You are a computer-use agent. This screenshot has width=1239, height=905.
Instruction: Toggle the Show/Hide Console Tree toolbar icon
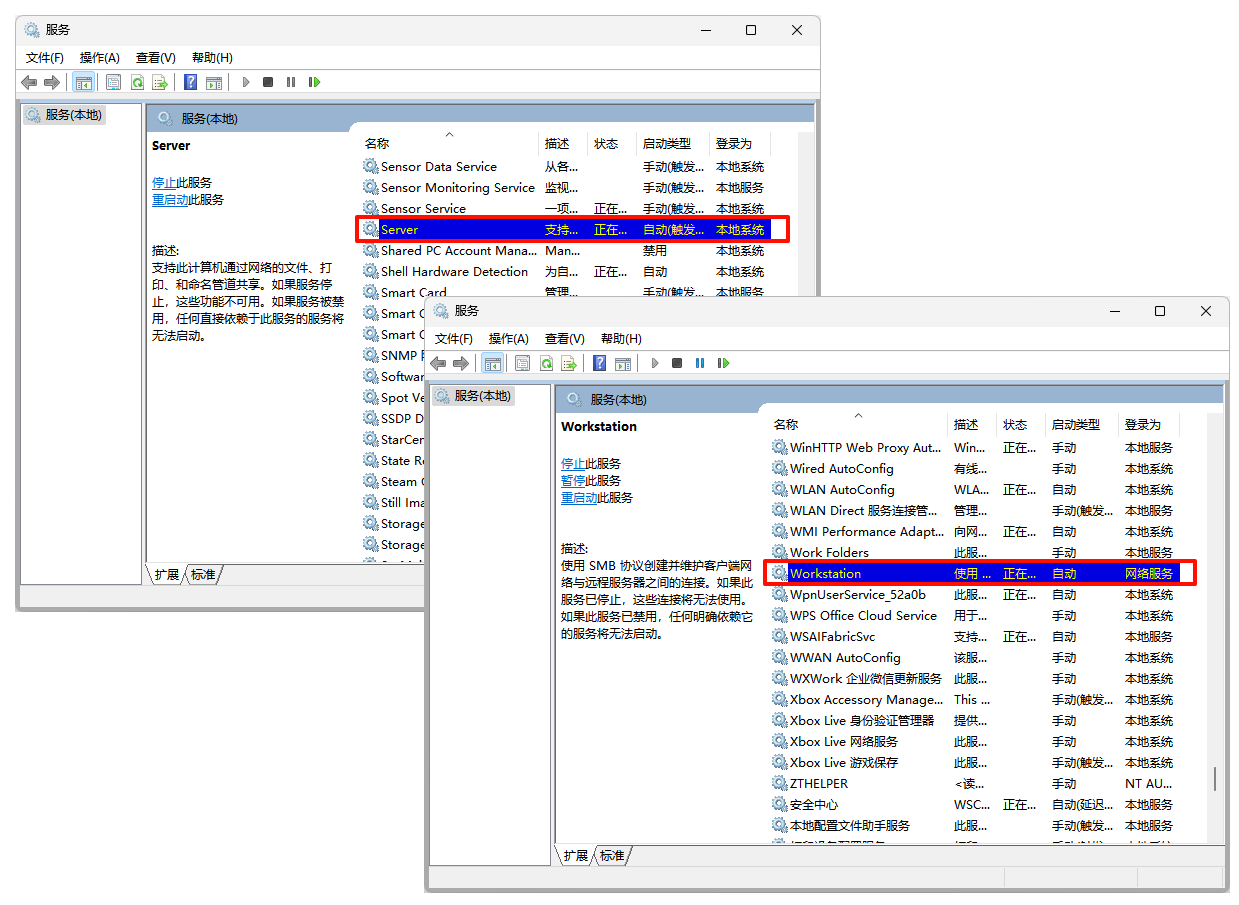click(x=84, y=82)
